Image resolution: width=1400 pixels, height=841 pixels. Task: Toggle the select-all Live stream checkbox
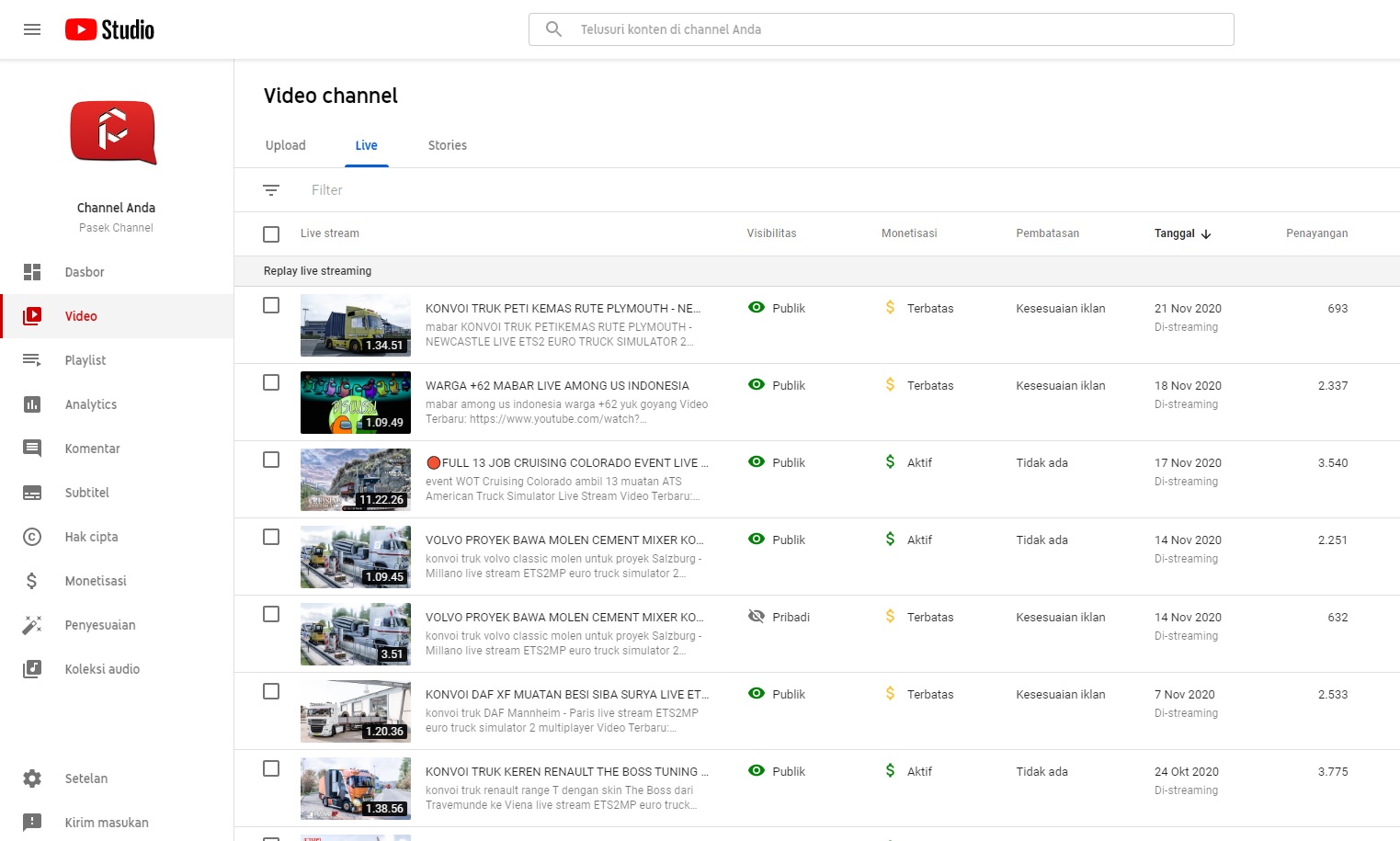tap(271, 234)
